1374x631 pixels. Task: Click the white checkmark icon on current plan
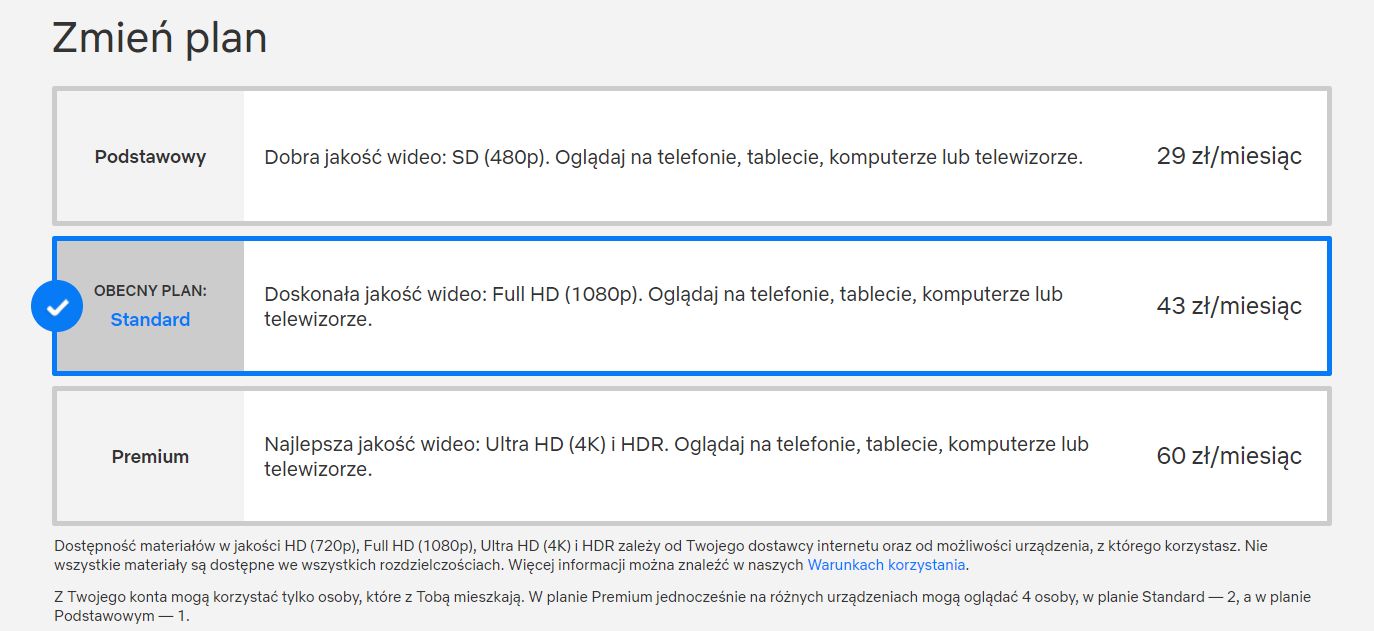57,306
